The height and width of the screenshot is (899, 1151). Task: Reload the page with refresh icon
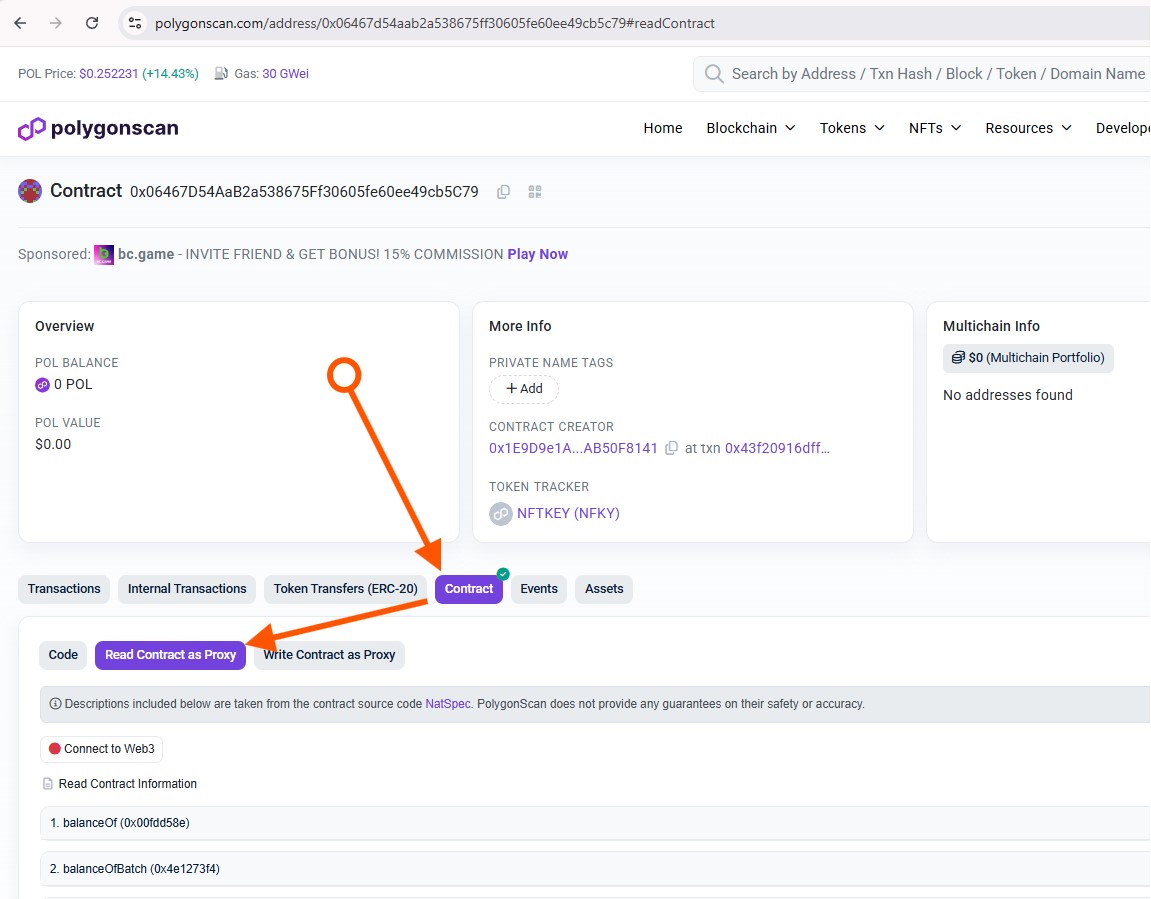coord(92,23)
